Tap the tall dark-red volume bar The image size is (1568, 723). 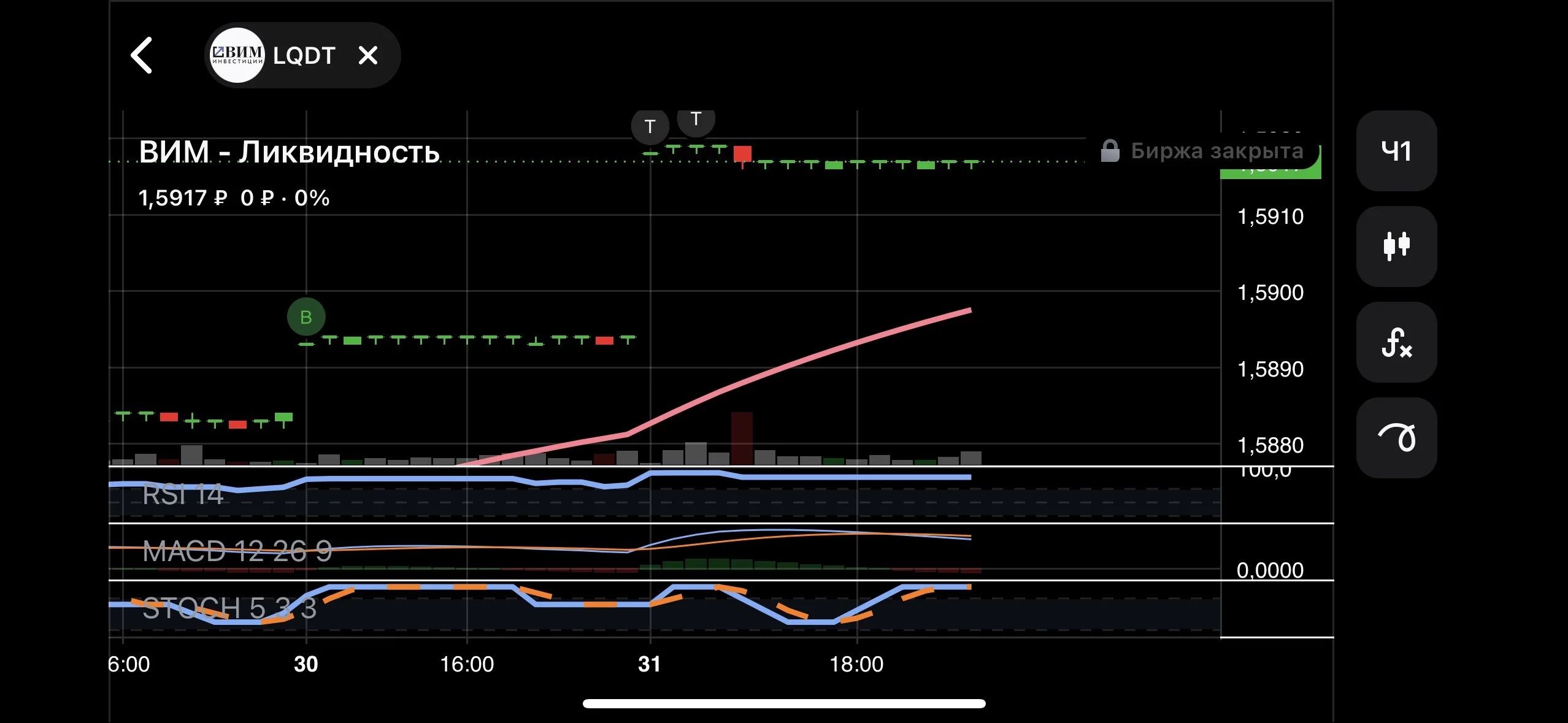point(742,438)
